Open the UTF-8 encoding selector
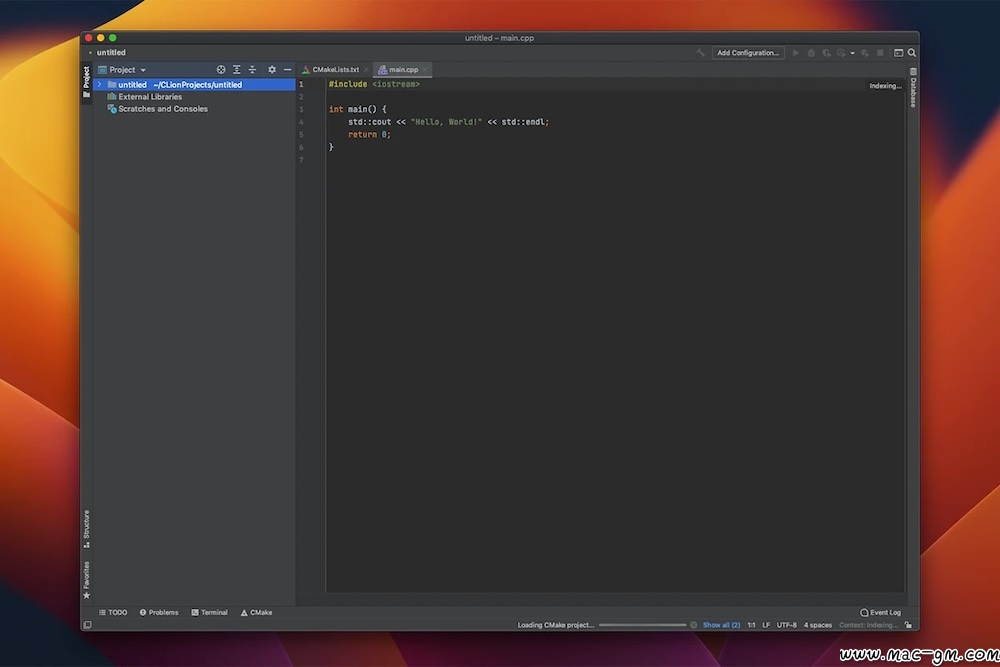 pyautogui.click(x=787, y=625)
